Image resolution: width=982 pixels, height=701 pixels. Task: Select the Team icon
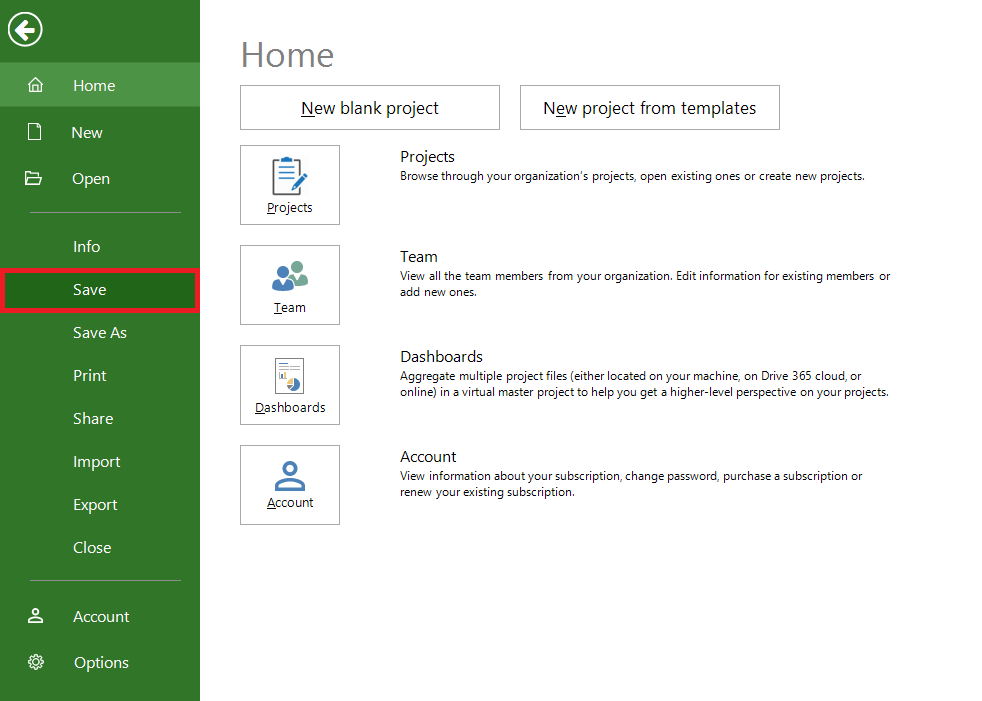pyautogui.click(x=289, y=285)
